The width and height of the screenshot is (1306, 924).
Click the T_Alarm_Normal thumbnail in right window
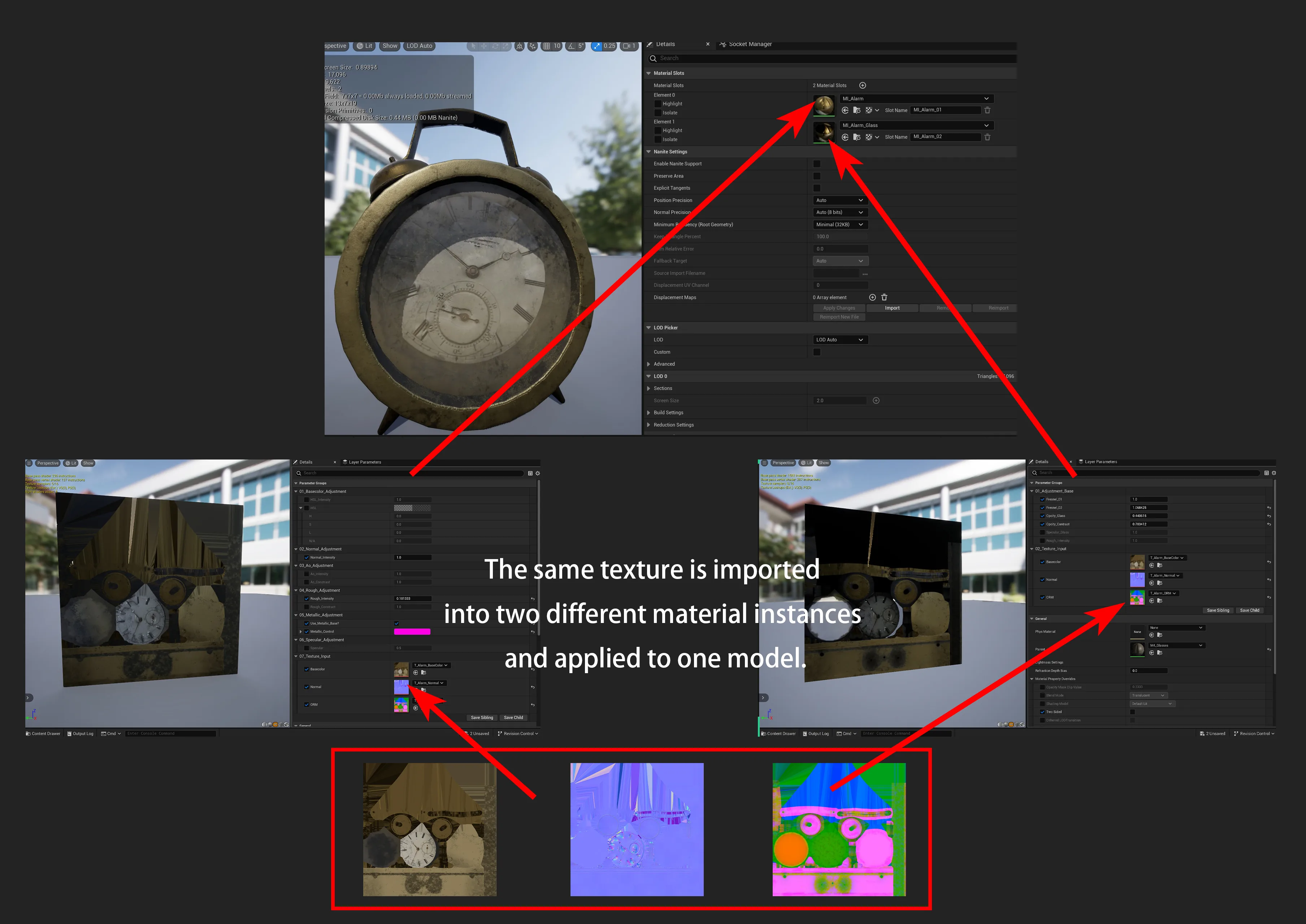click(1137, 580)
